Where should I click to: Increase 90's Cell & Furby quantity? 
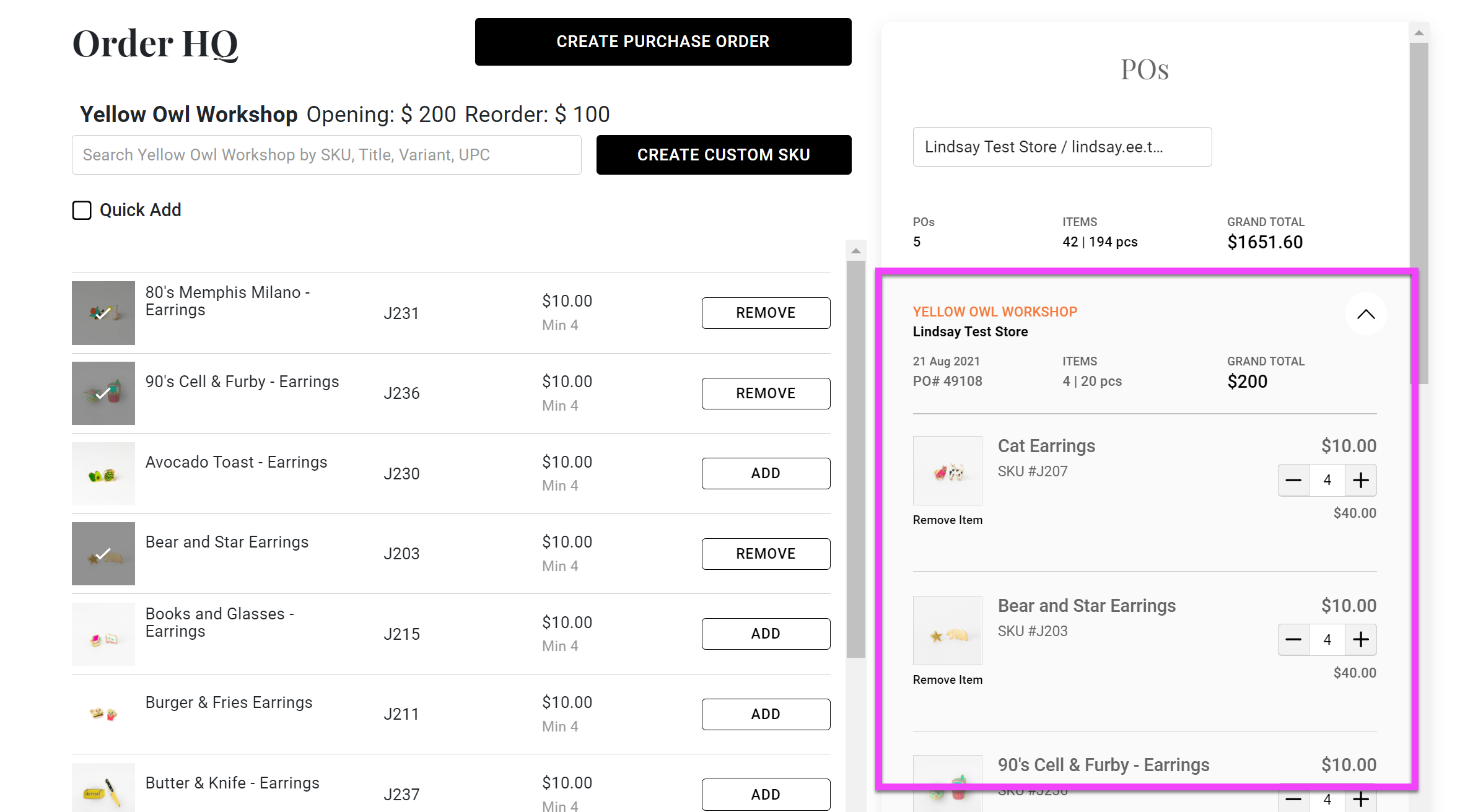coord(1360,799)
